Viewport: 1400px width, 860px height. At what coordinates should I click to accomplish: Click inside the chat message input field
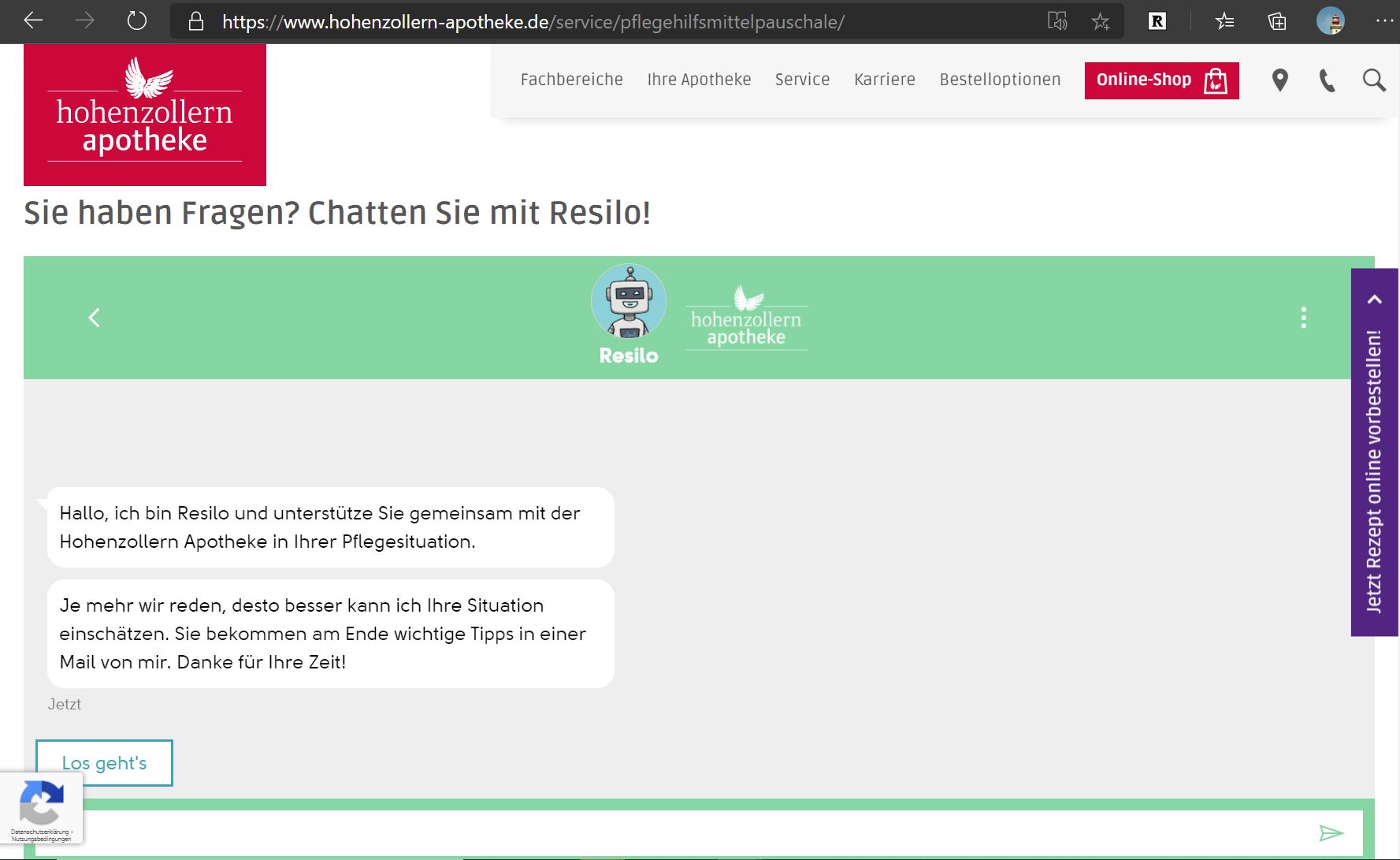[x=630, y=832]
